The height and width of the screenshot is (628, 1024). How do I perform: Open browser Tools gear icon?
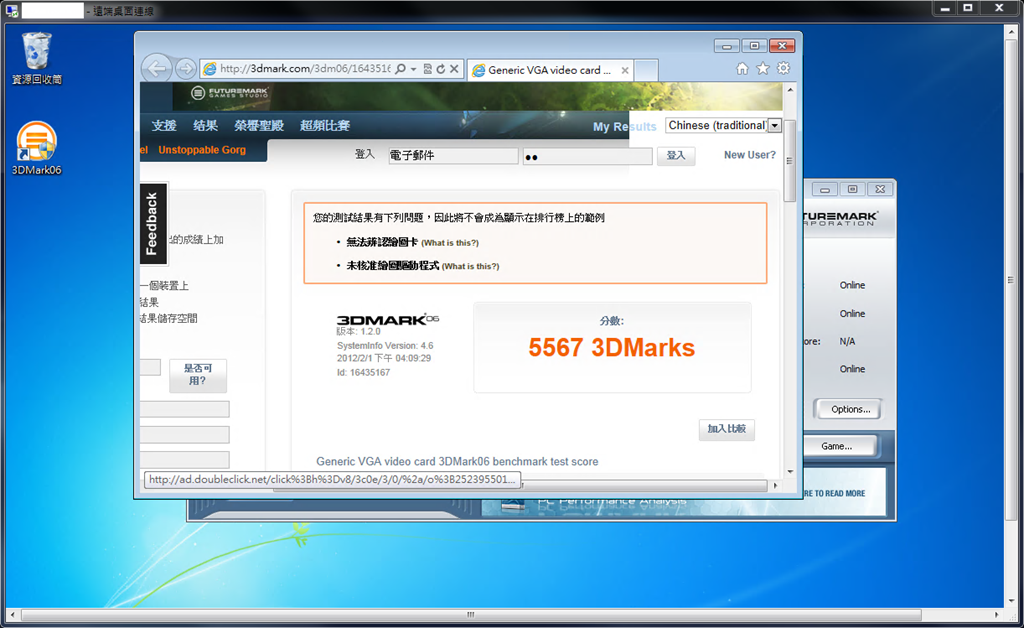pos(783,69)
